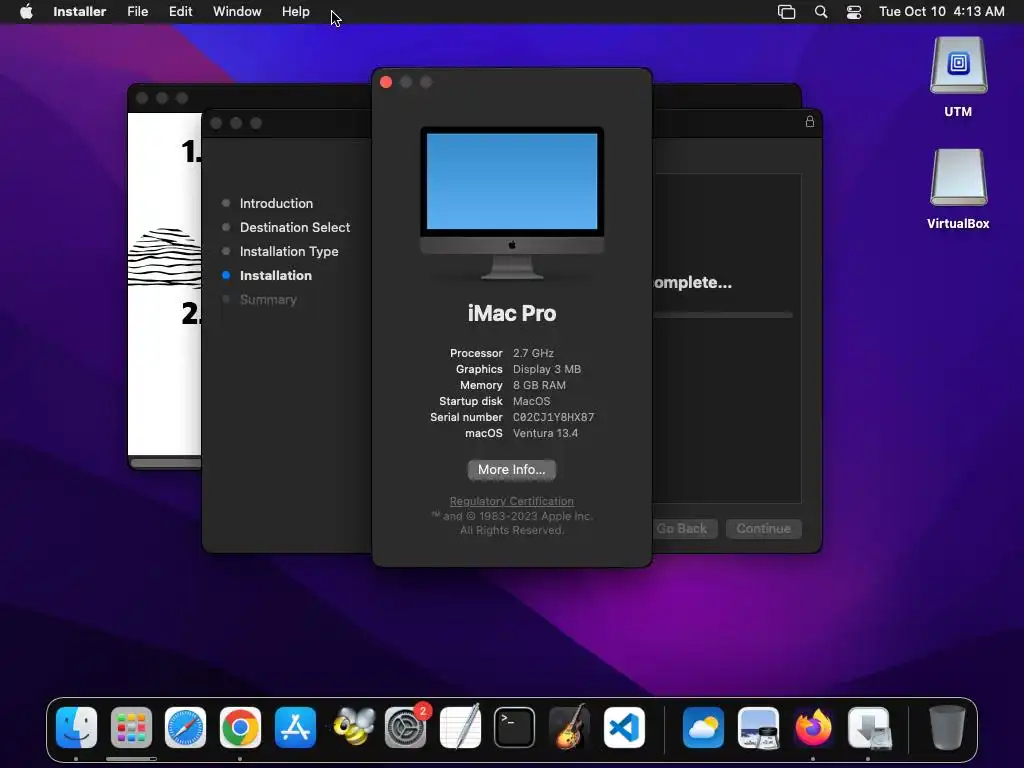Open Finder from the Dock
The image size is (1024, 768).
(x=76, y=728)
